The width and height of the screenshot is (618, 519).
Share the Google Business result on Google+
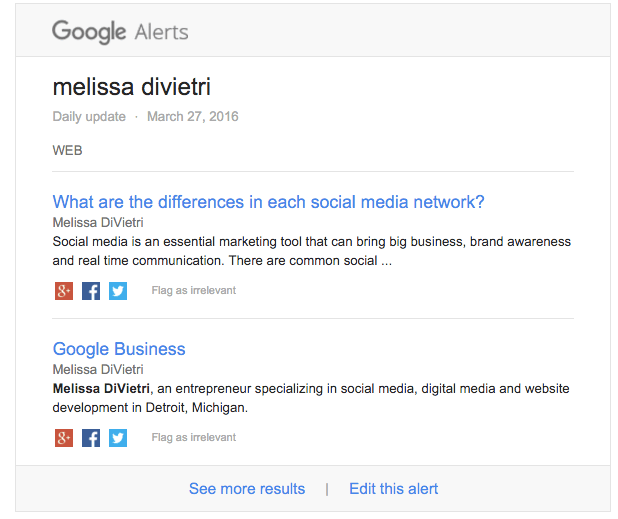63,437
